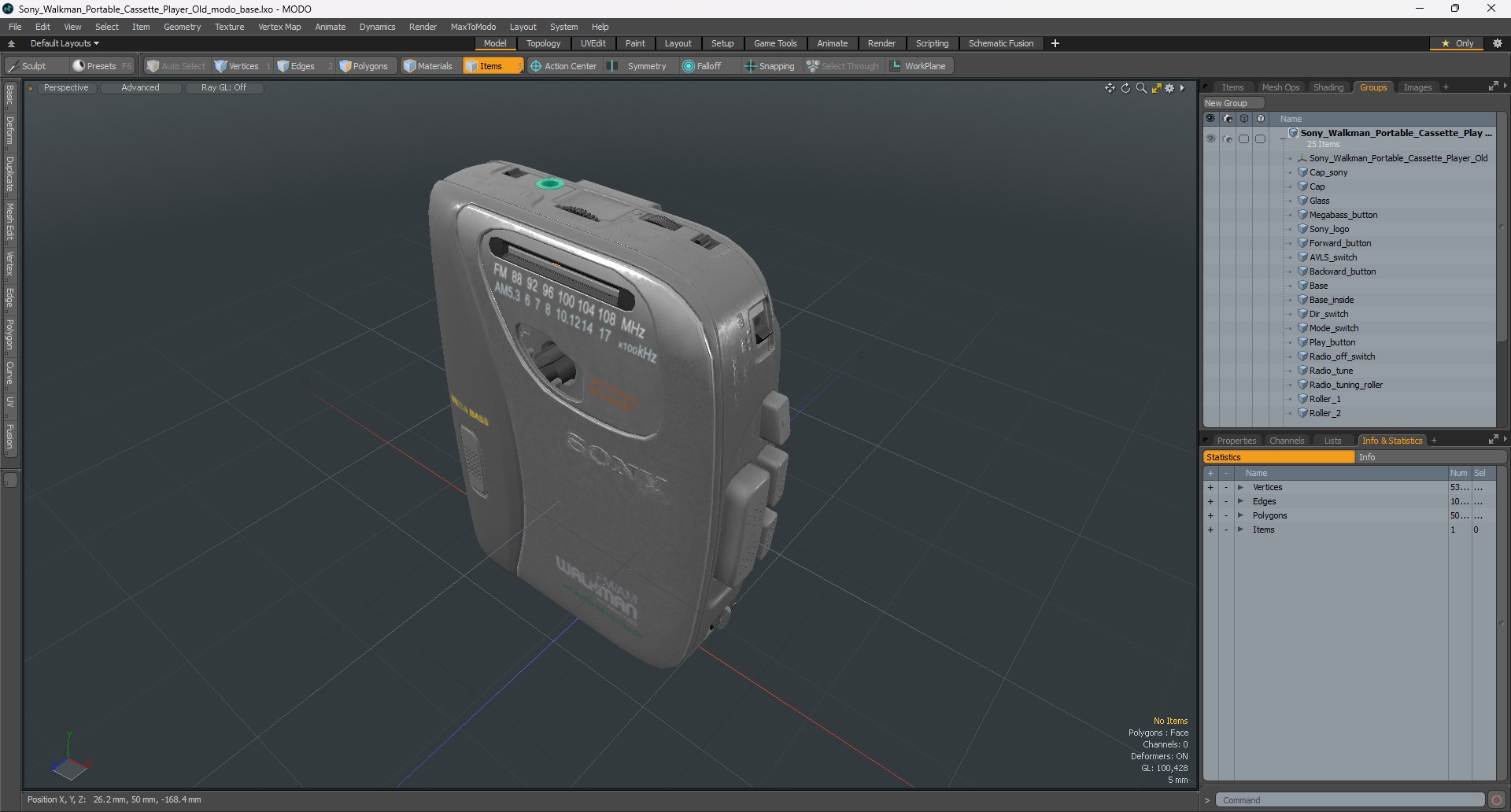Screen dimensions: 1511x812
Task: Switch to the Model layout tab
Action: click(495, 44)
